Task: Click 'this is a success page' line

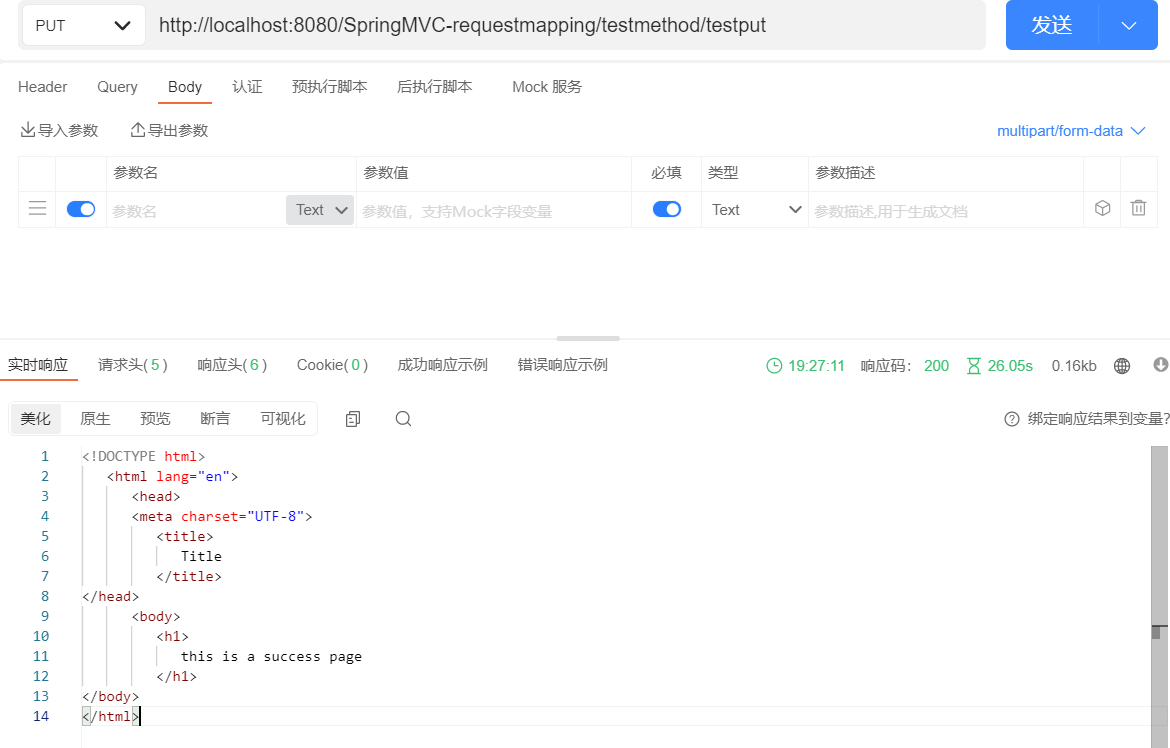Action: pos(271,656)
